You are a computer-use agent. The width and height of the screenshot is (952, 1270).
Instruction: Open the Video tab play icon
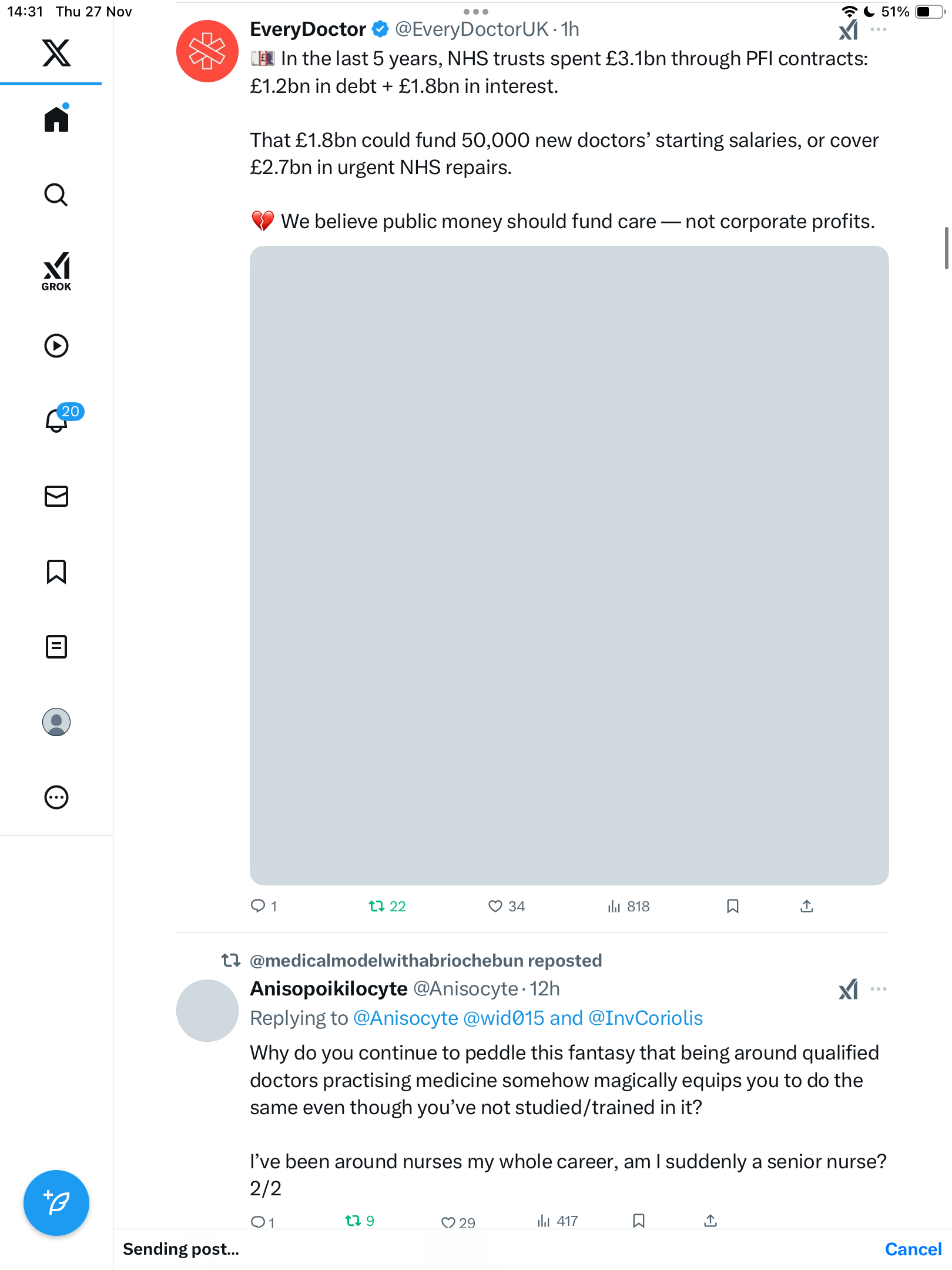click(x=56, y=346)
